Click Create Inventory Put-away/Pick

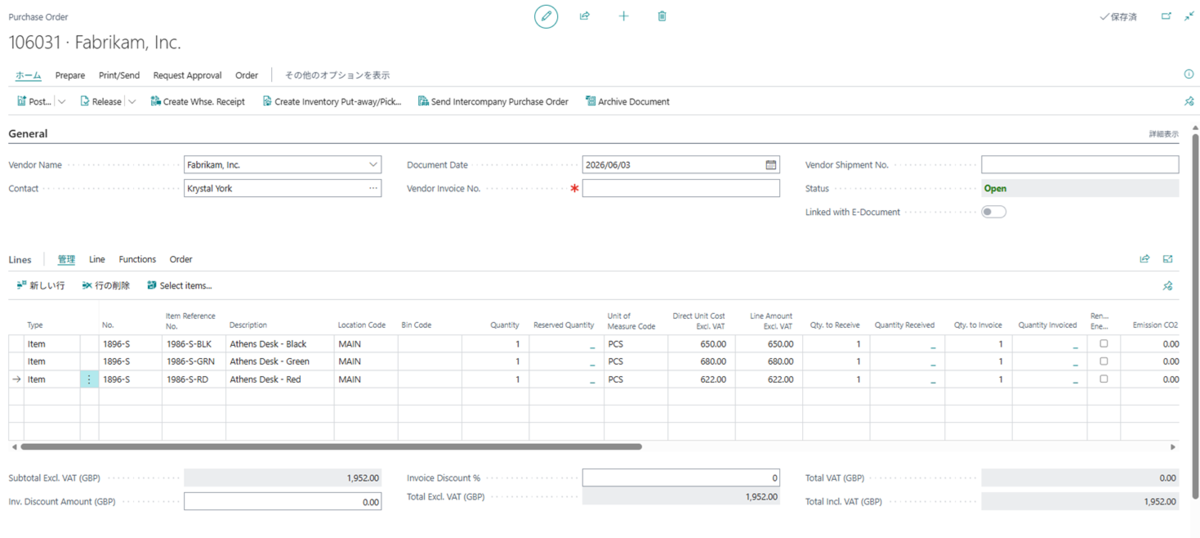pos(331,101)
